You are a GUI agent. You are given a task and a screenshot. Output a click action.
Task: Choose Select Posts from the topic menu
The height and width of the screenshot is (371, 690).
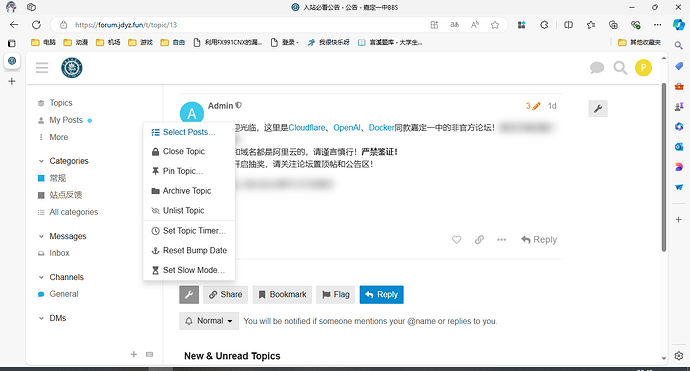(x=189, y=132)
